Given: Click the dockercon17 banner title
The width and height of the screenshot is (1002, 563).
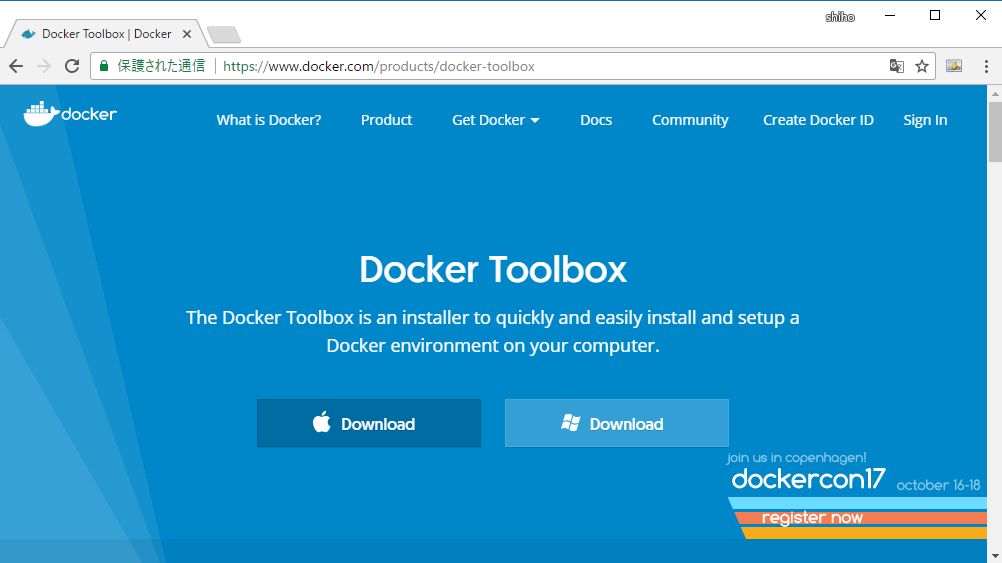Looking at the screenshot, I should [808, 479].
